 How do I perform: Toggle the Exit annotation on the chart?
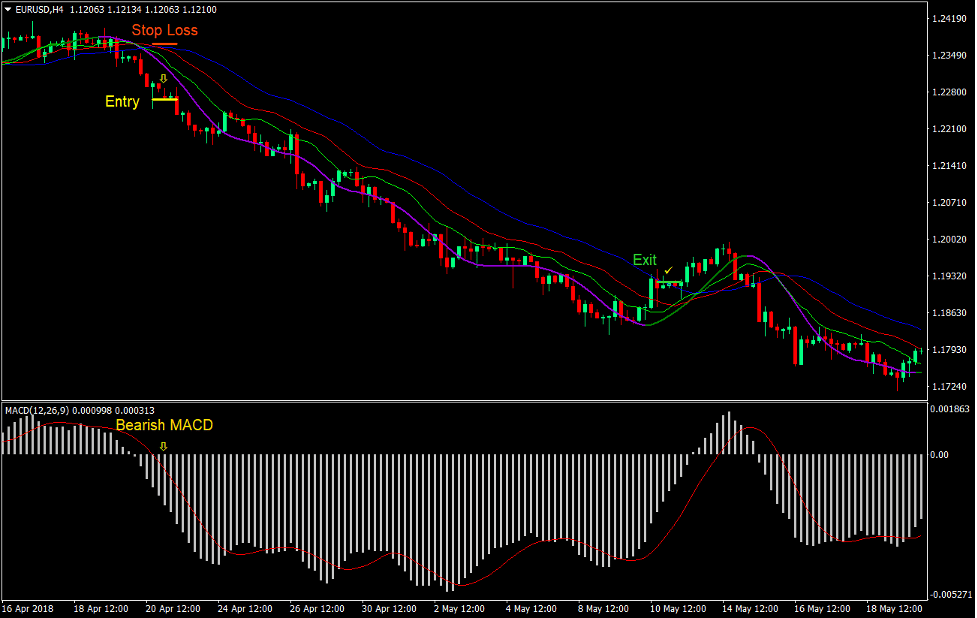[x=646, y=258]
